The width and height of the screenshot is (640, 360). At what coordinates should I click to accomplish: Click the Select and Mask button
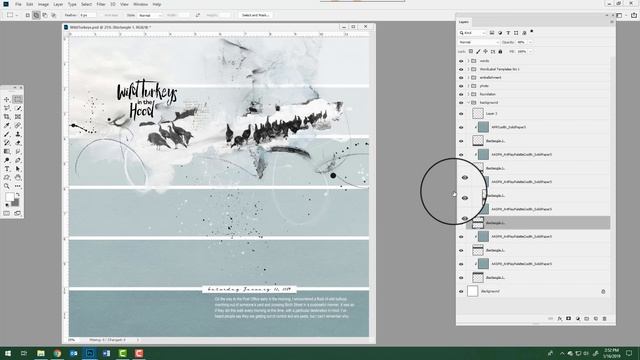256,15
